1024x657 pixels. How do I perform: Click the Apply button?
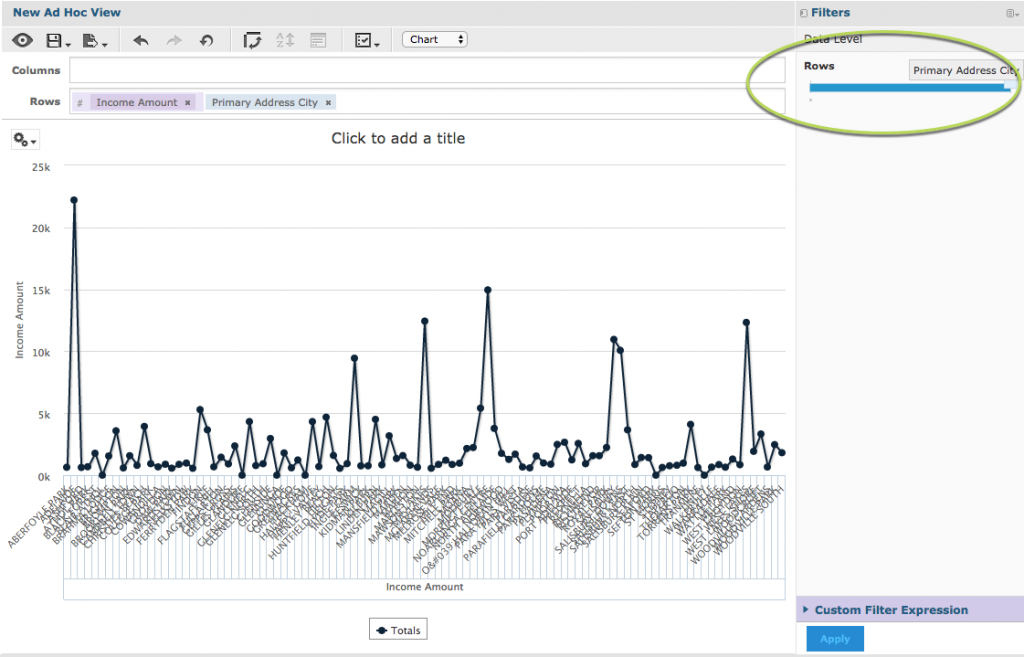pyautogui.click(x=835, y=639)
